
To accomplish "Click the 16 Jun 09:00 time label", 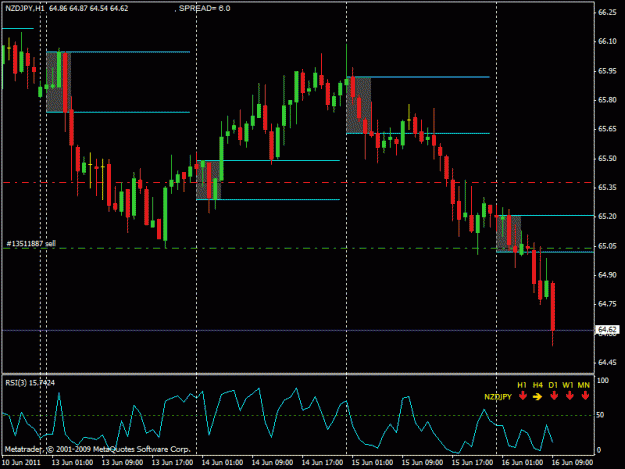I will pos(572,462).
